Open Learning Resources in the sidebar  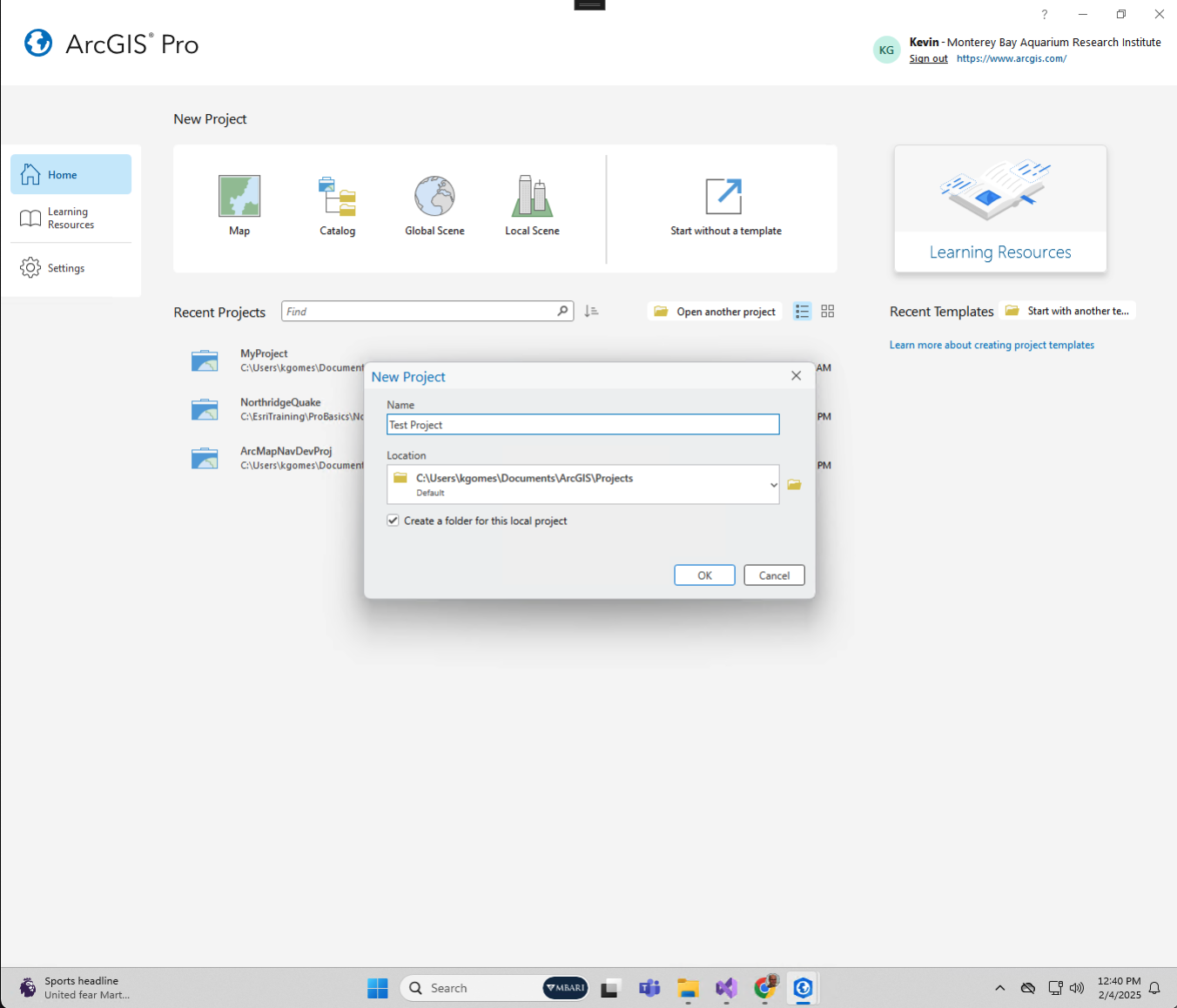[x=70, y=218]
